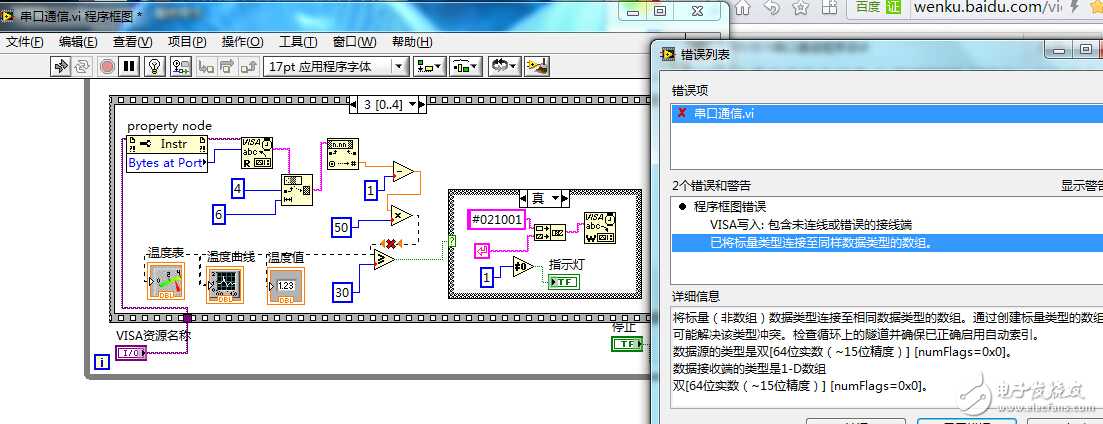
Task: Open the sequence frame selector 3 [0..4]
Action: click(388, 104)
